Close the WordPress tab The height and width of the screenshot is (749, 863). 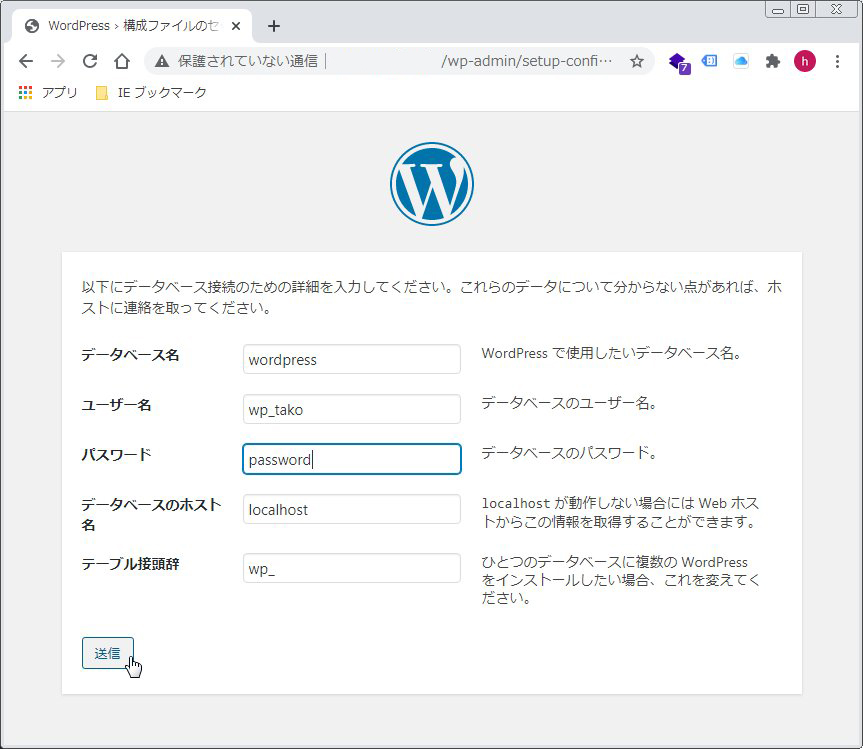coord(236,26)
